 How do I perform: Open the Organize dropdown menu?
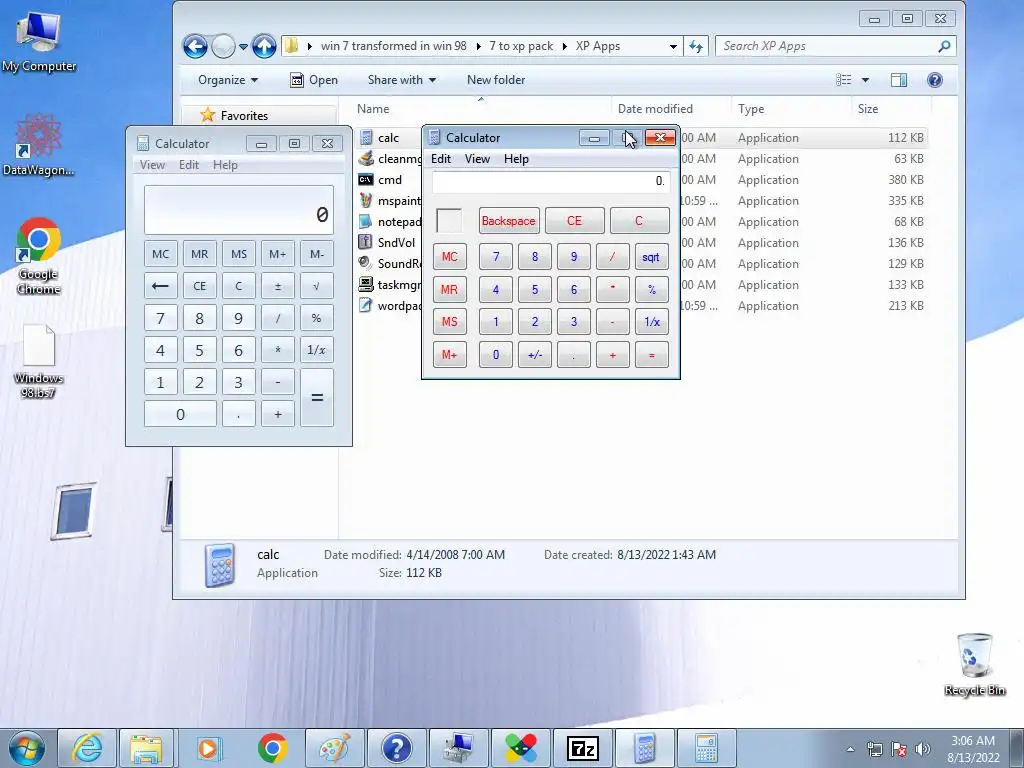pyautogui.click(x=228, y=80)
